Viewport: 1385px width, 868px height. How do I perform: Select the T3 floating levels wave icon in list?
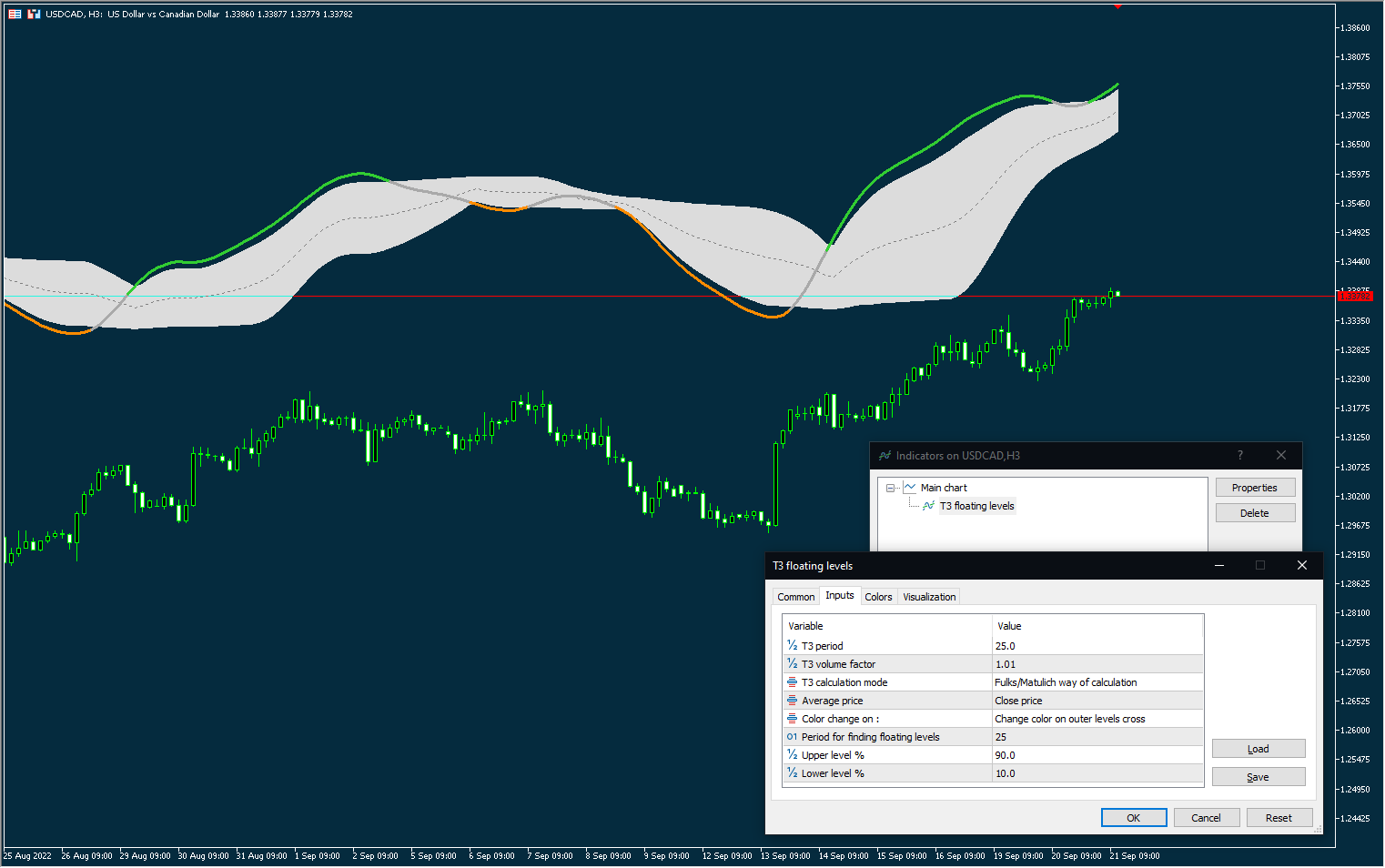[927, 506]
